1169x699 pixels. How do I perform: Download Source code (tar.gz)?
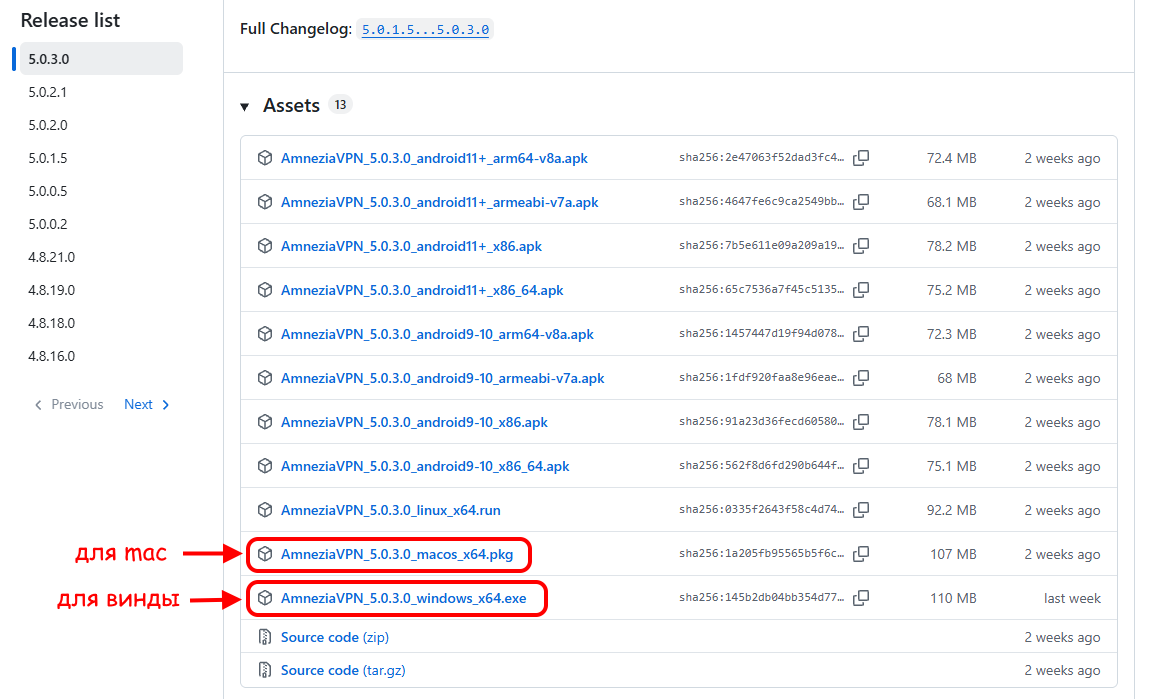[x=343, y=670]
